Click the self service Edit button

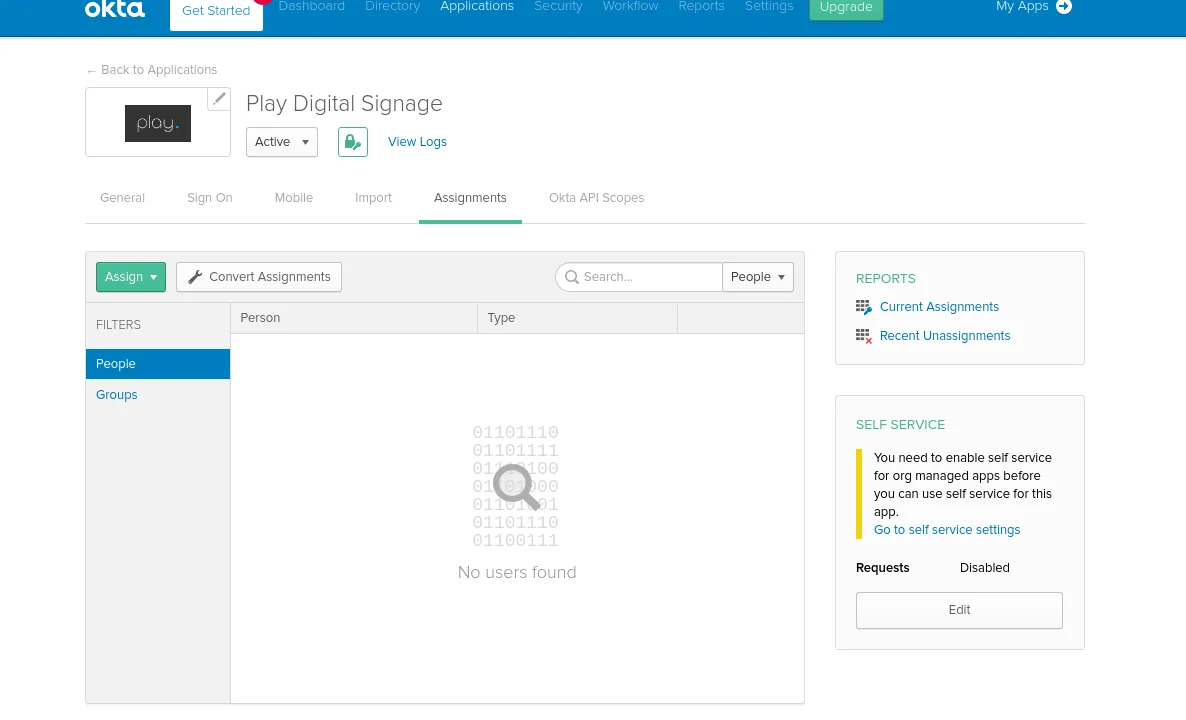[x=959, y=610]
